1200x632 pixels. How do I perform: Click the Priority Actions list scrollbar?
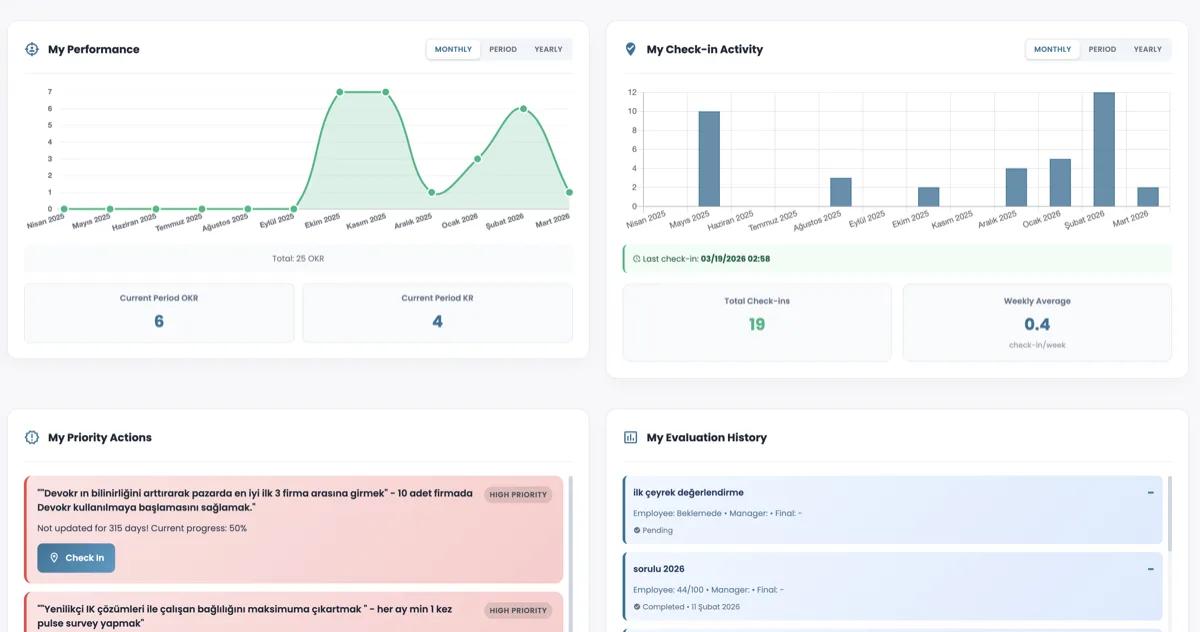[x=571, y=530]
